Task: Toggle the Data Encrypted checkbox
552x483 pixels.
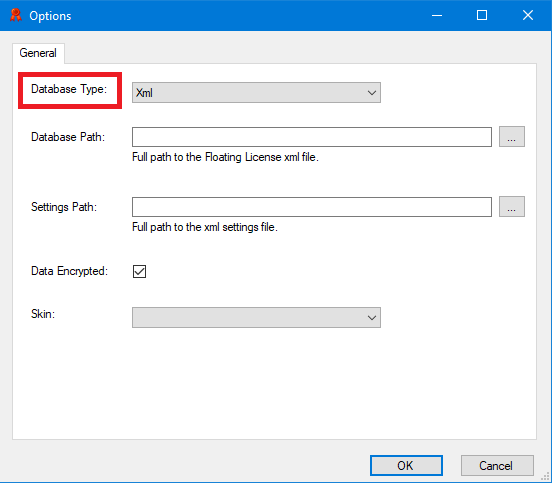Action: coord(139,271)
